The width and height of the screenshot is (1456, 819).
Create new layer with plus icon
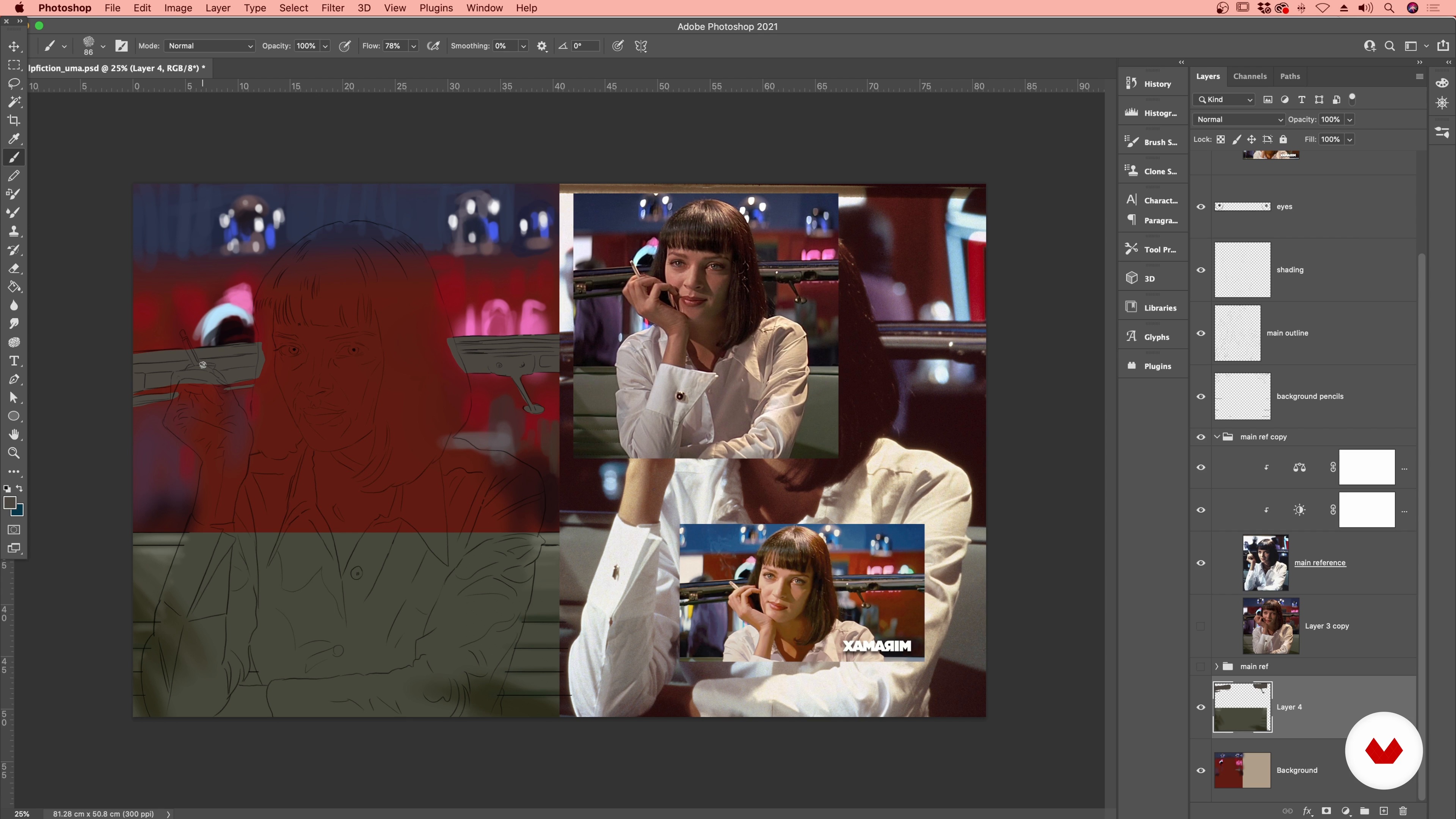point(1384,811)
